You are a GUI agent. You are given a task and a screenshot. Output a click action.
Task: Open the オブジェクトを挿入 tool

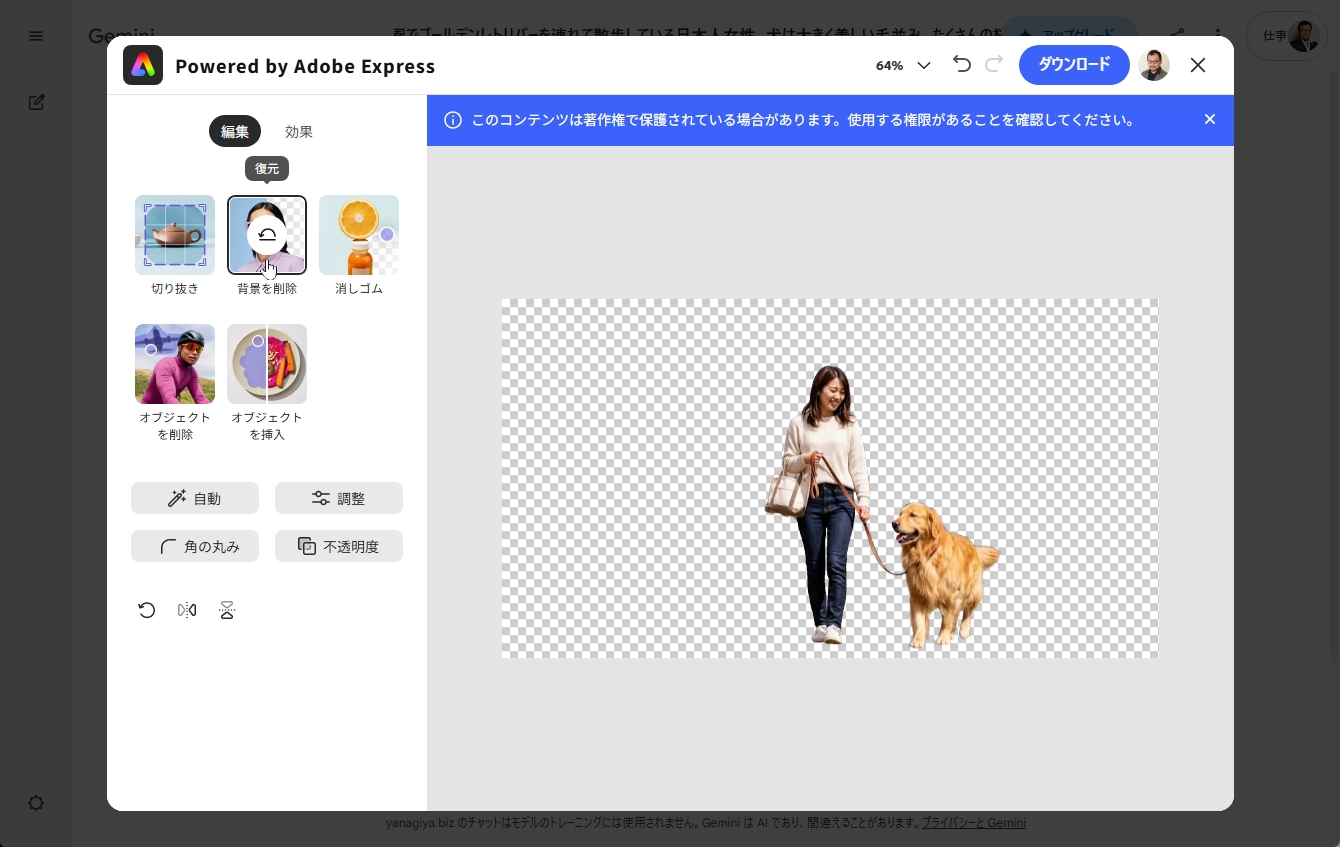click(267, 364)
